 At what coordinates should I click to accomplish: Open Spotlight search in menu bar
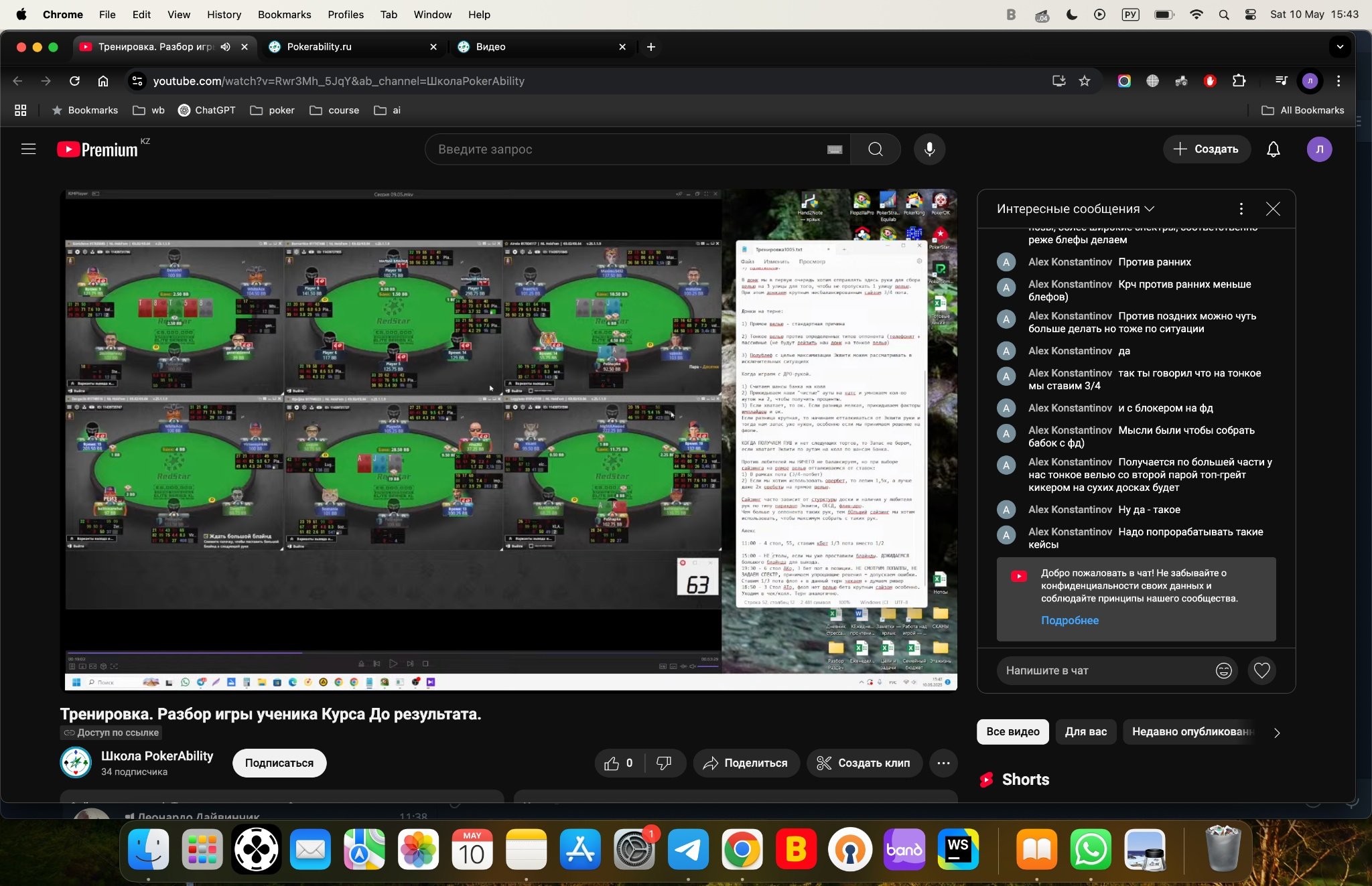click(1223, 14)
